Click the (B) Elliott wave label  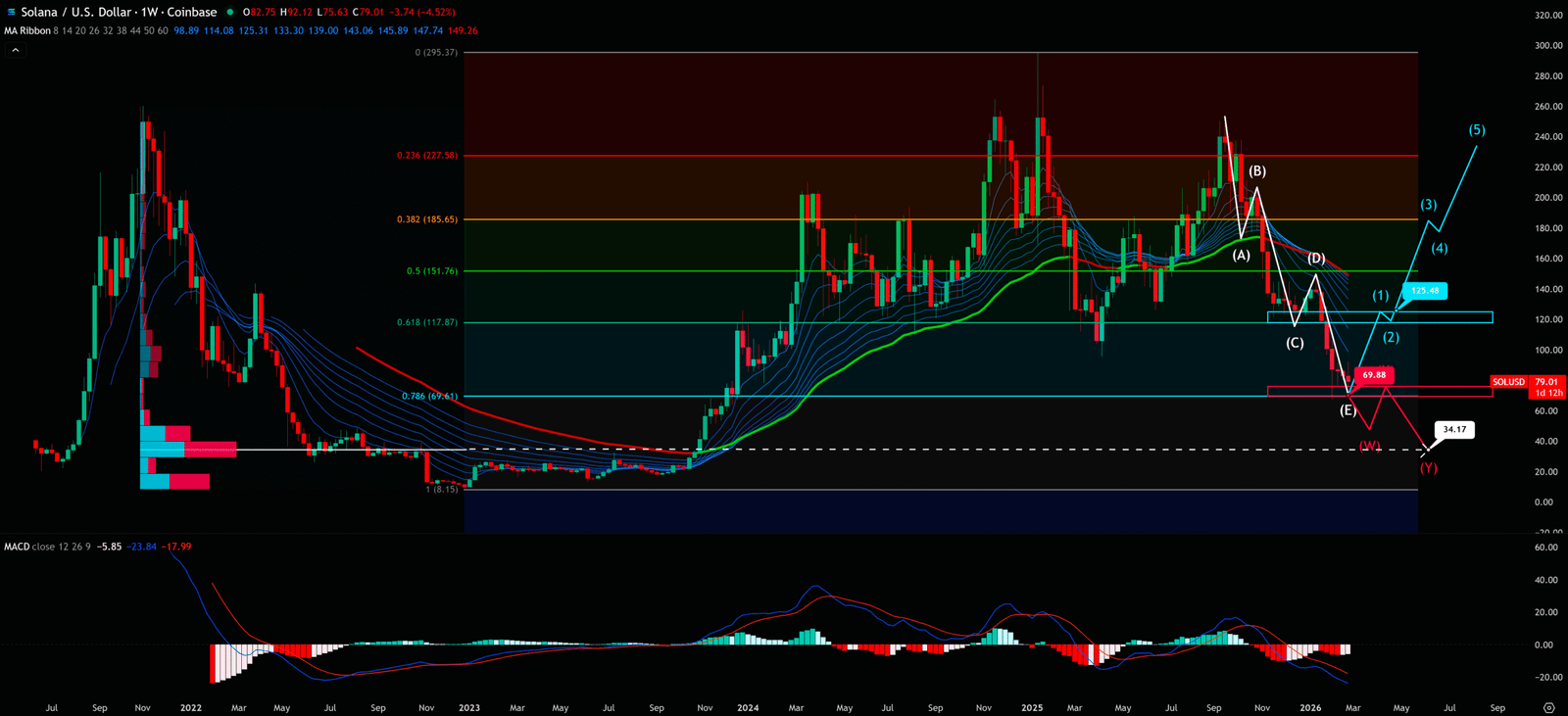pyautogui.click(x=1256, y=171)
